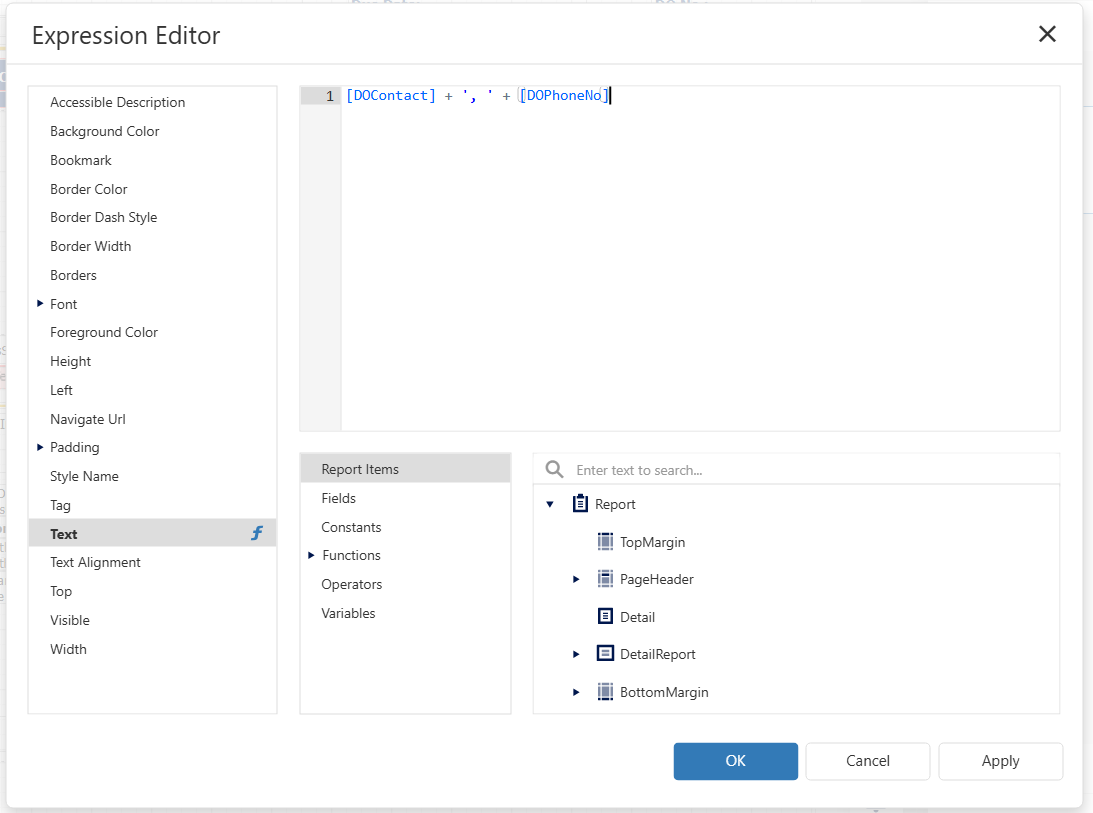1093x813 pixels.
Task: Select the Foreground Color property
Action: pos(104,332)
